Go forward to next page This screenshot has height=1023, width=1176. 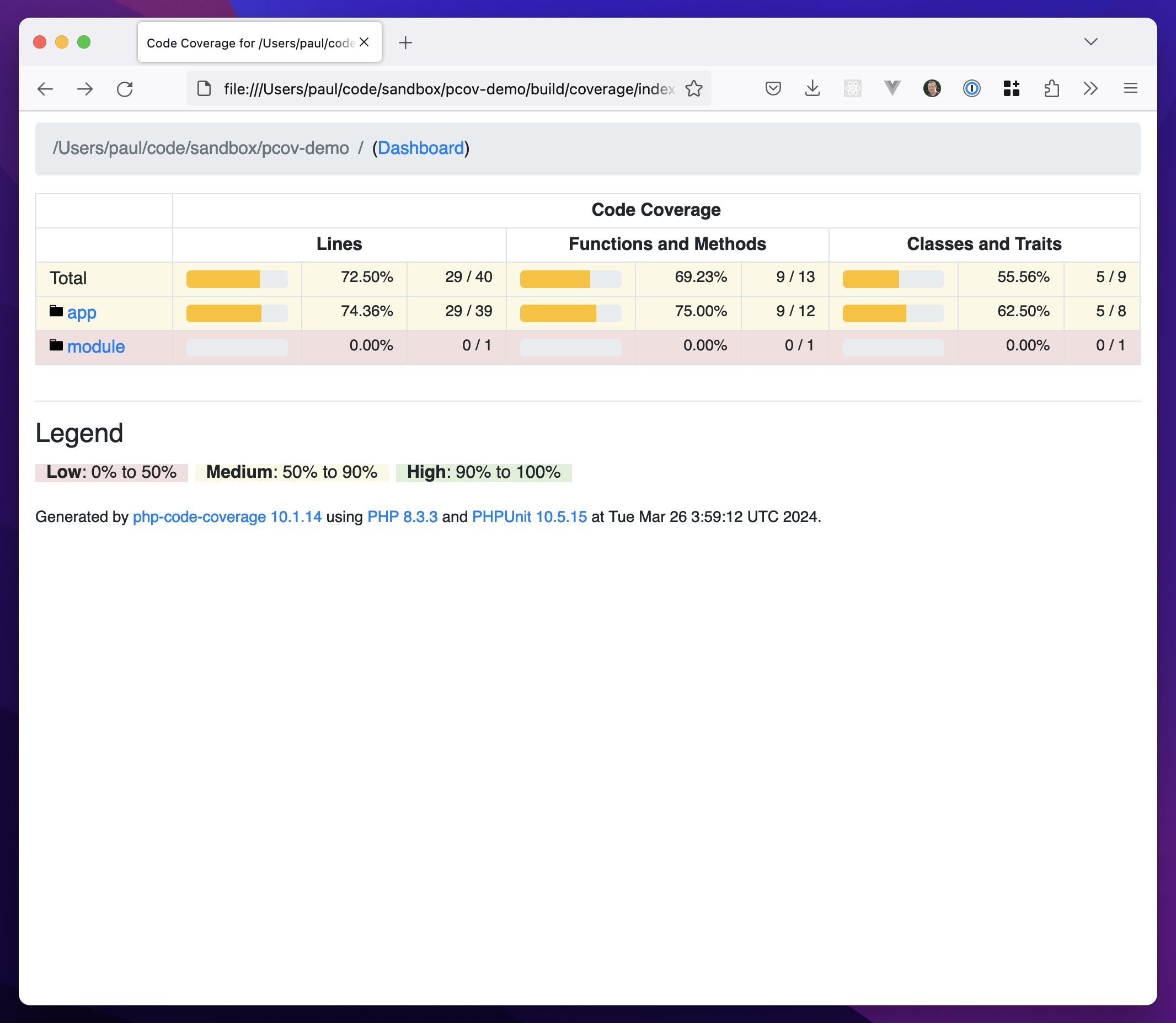tap(85, 88)
